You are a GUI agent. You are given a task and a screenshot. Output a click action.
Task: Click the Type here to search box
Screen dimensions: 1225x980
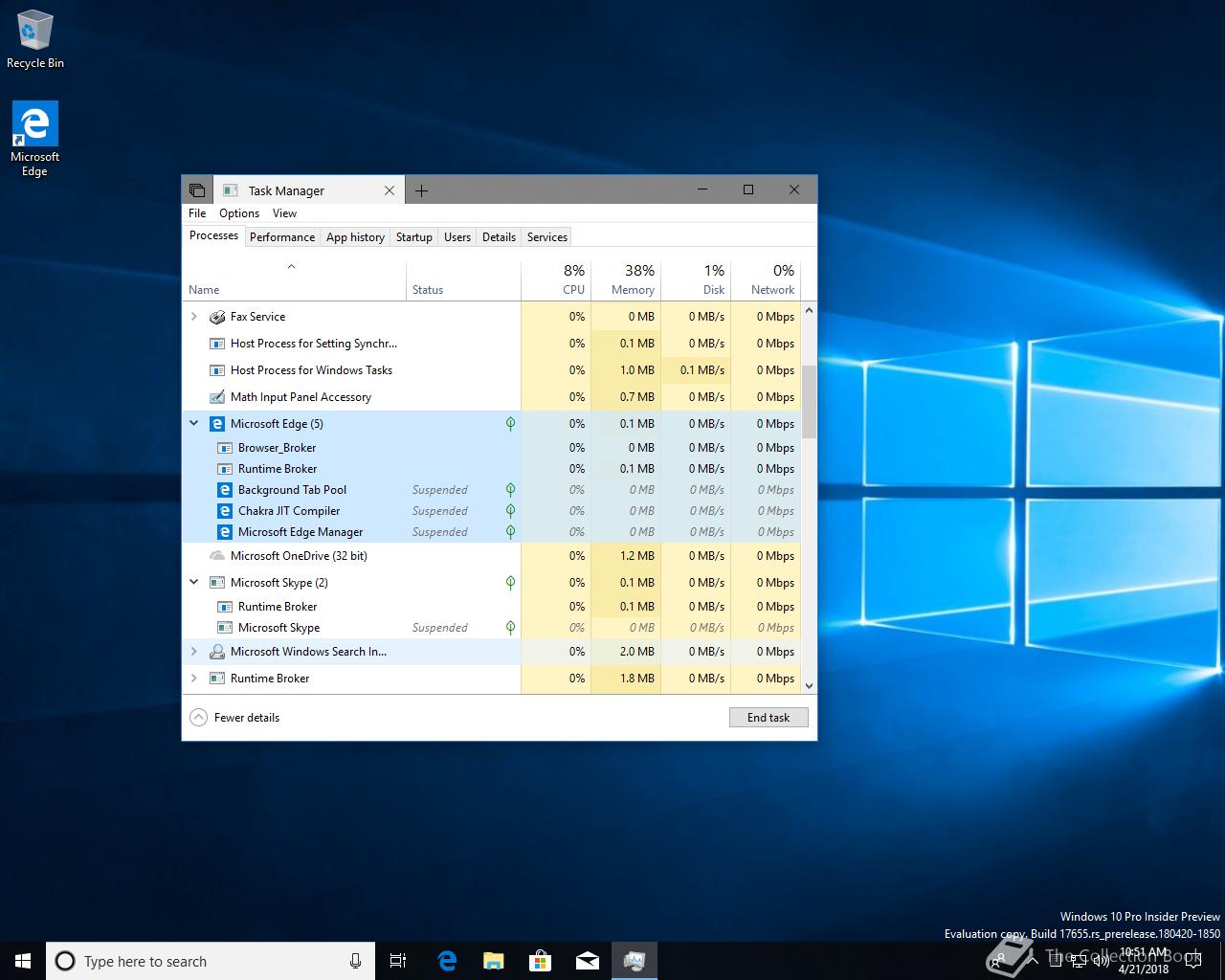[210, 961]
